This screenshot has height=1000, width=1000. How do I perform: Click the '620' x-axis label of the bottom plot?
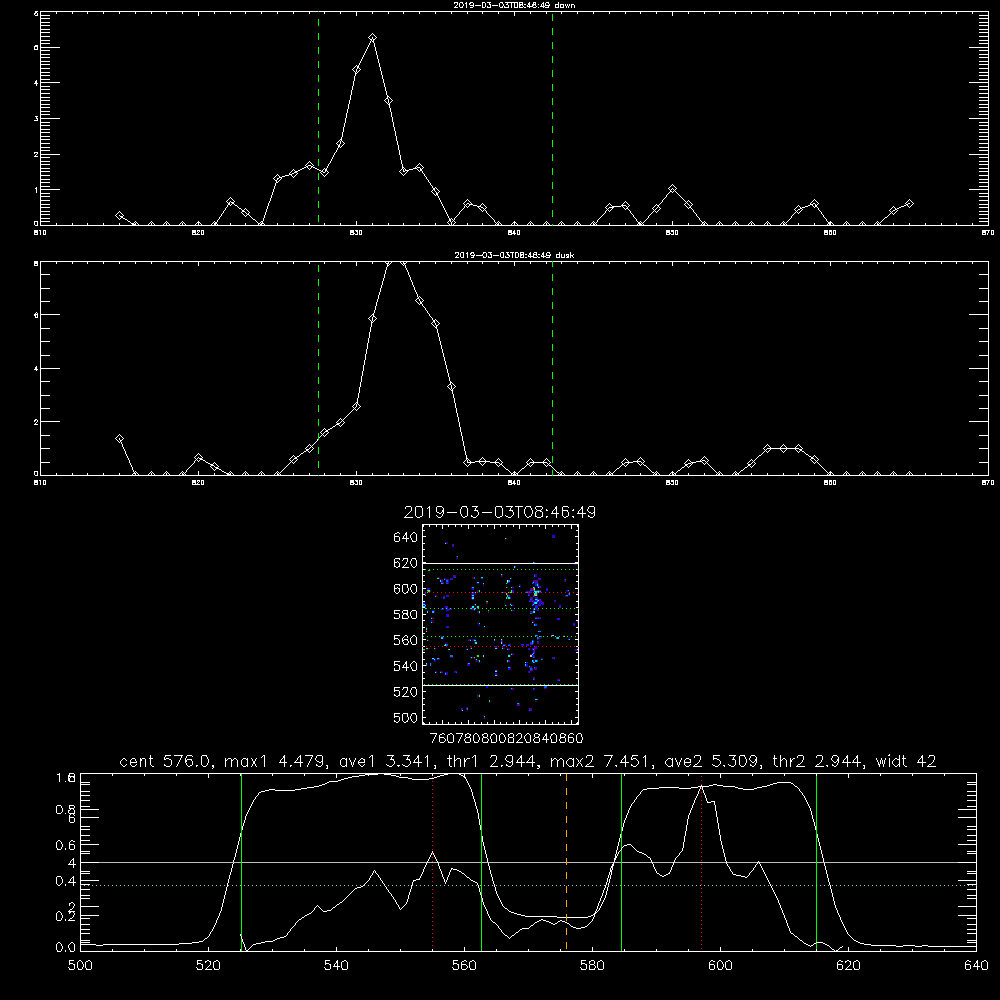tap(848, 966)
